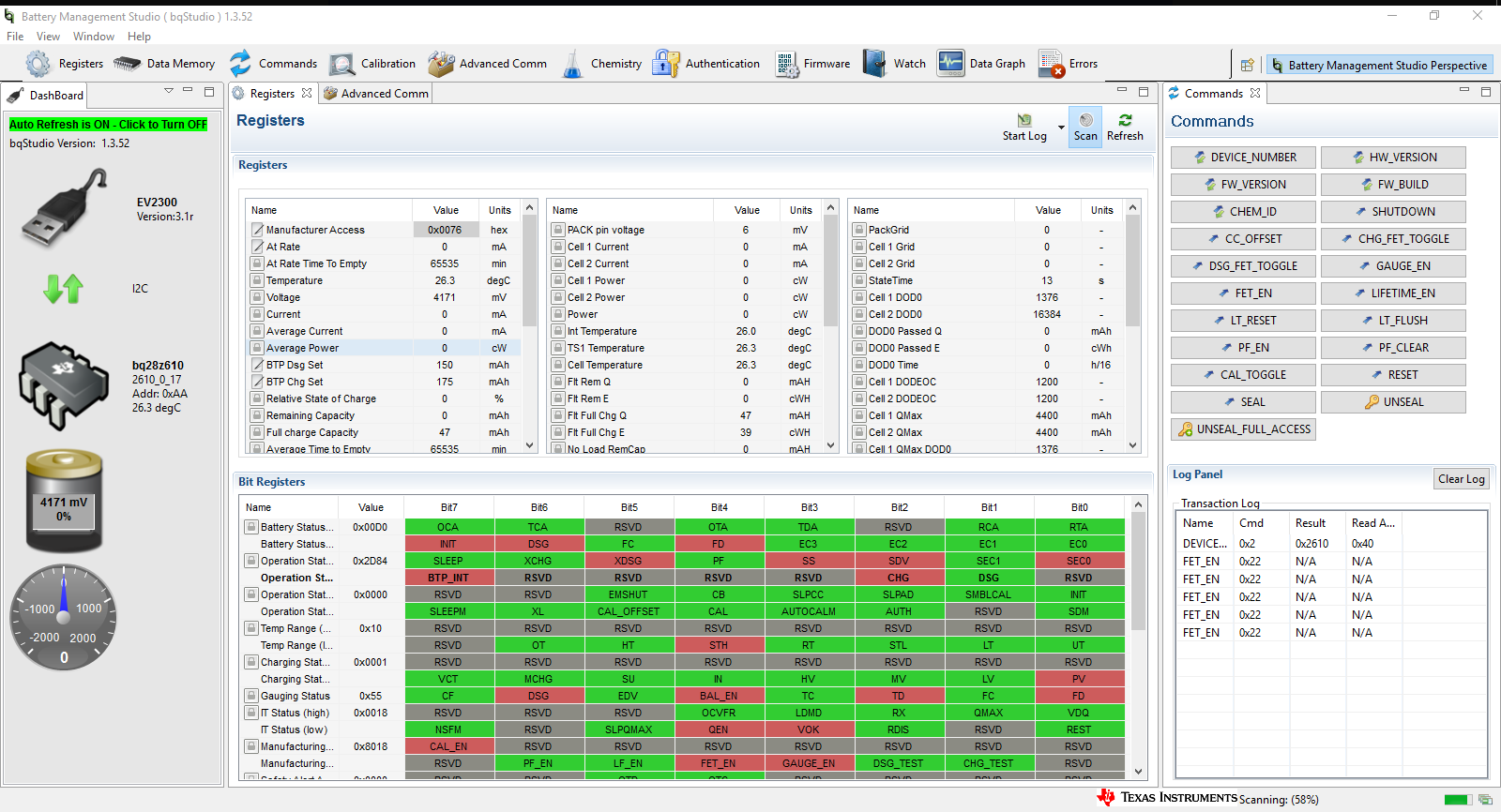
Task: Maximize the Commands panel
Action: pyautogui.click(x=1486, y=91)
